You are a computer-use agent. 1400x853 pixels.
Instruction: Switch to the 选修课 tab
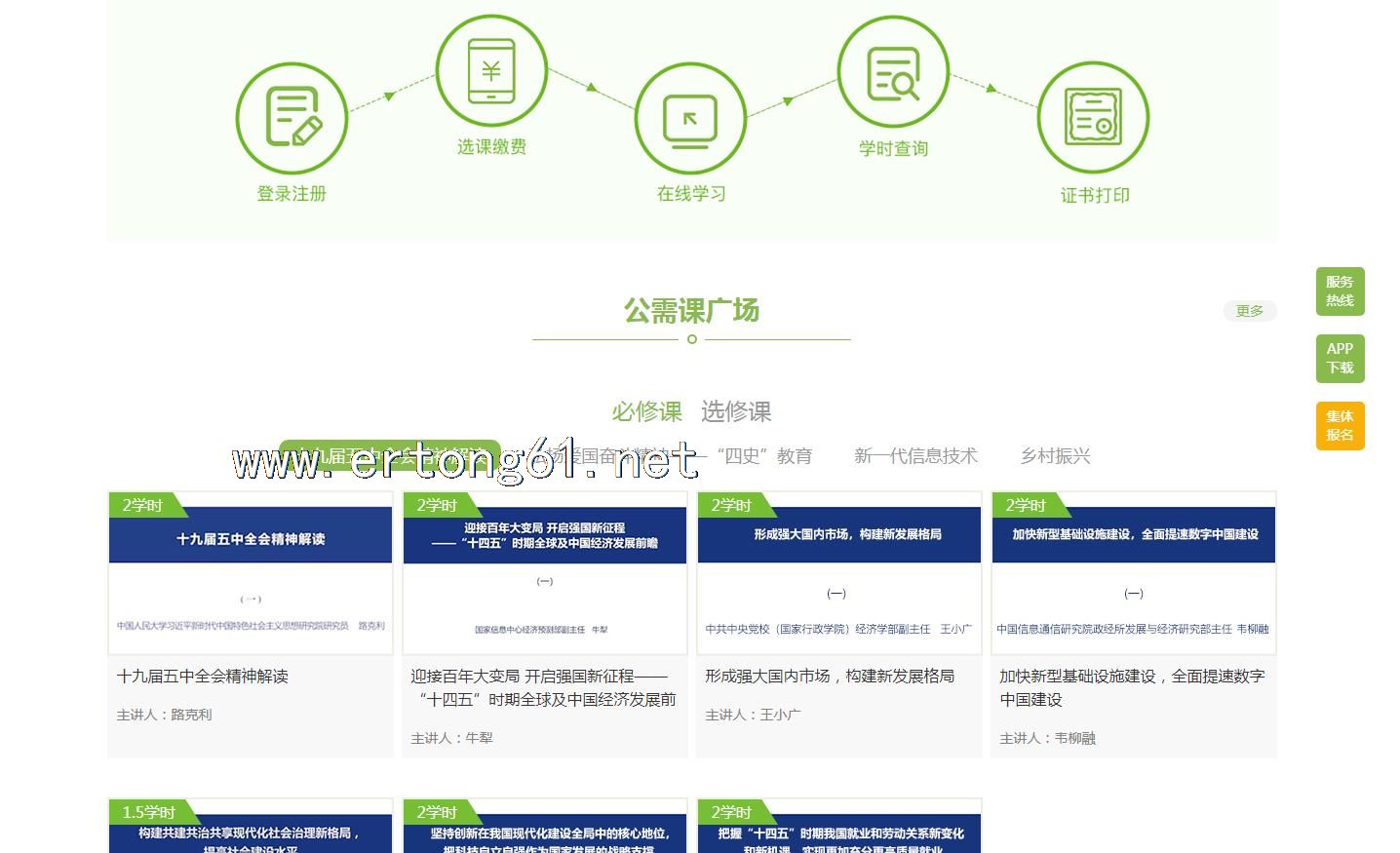pos(736,411)
